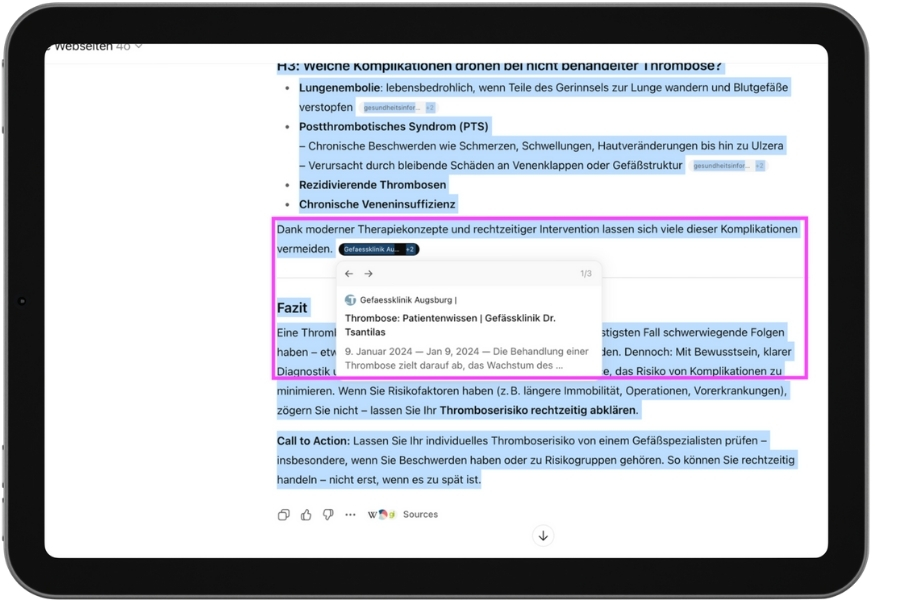Click the stacked source favicons beside Sources
This screenshot has height=600, width=900.
tap(381, 515)
